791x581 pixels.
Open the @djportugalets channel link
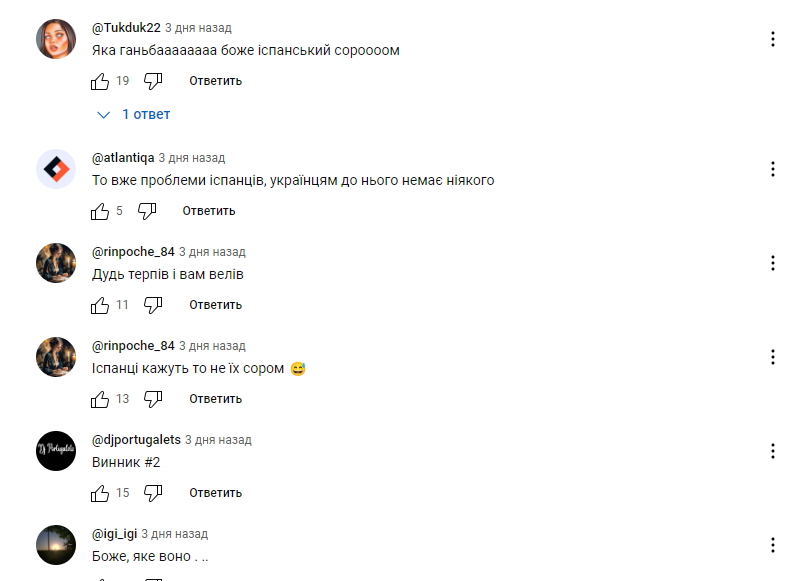pyautogui.click(x=136, y=440)
